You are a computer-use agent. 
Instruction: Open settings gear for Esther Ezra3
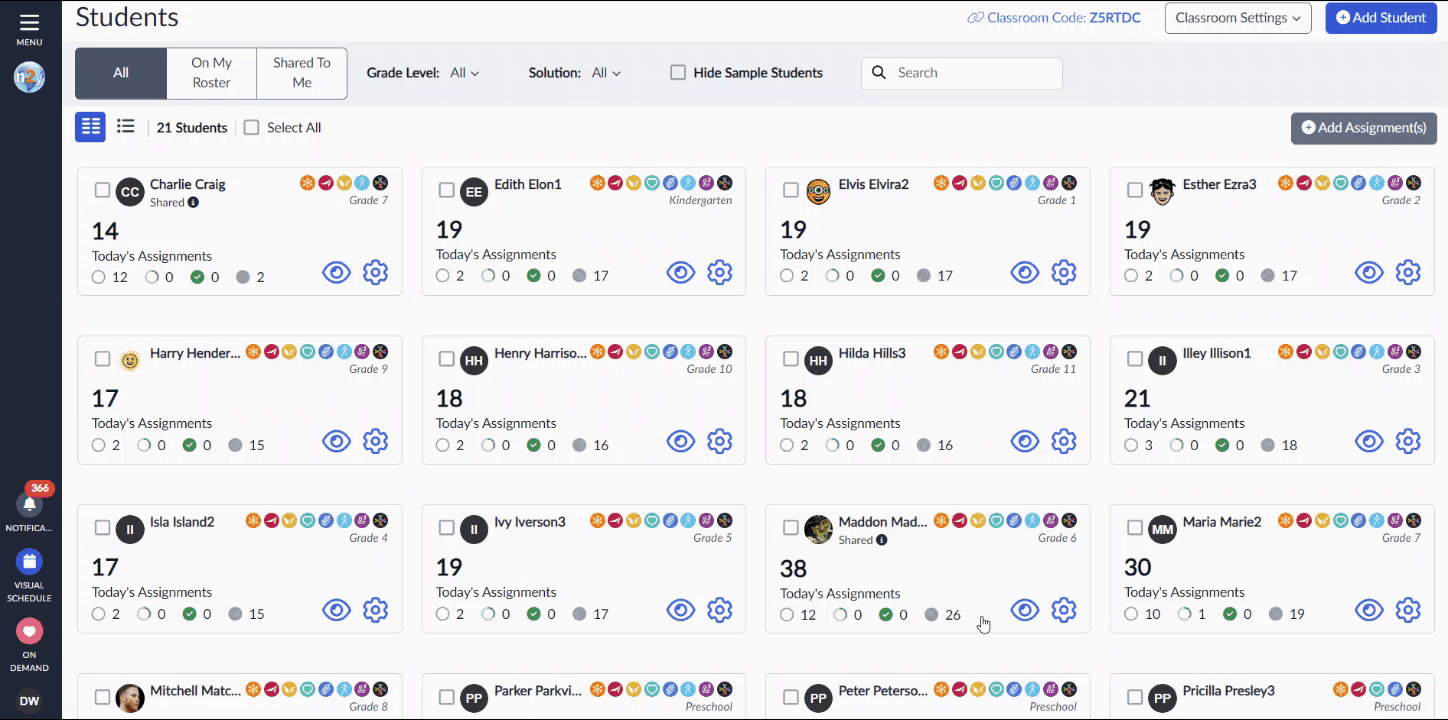click(x=1408, y=272)
